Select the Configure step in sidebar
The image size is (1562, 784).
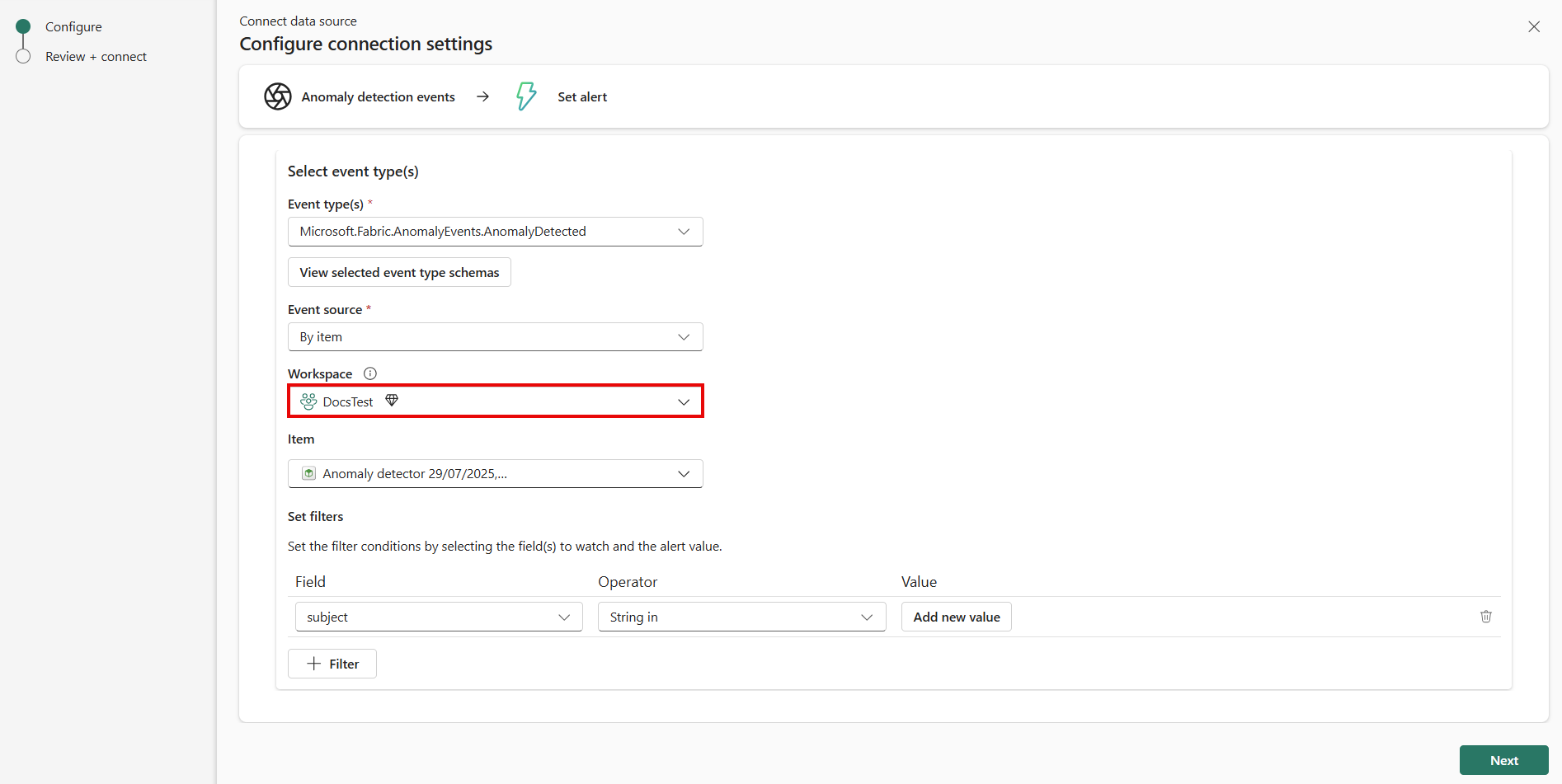(73, 27)
